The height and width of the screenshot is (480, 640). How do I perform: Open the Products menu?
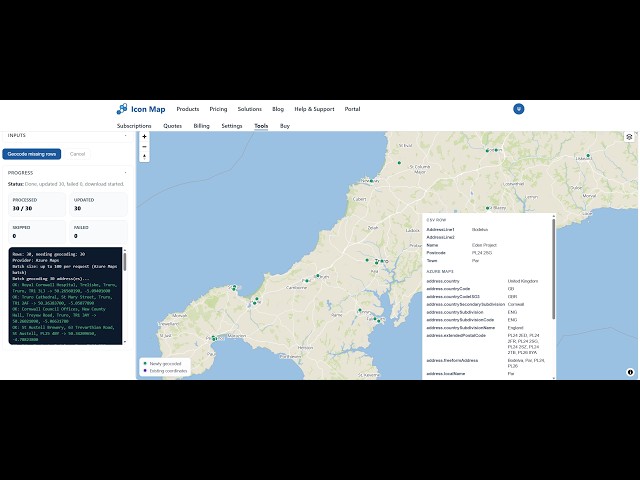(x=188, y=109)
